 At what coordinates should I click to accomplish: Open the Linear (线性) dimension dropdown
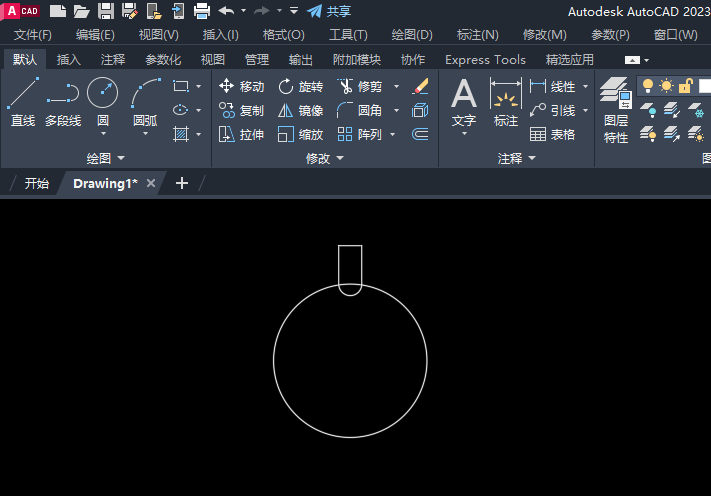tap(585, 86)
